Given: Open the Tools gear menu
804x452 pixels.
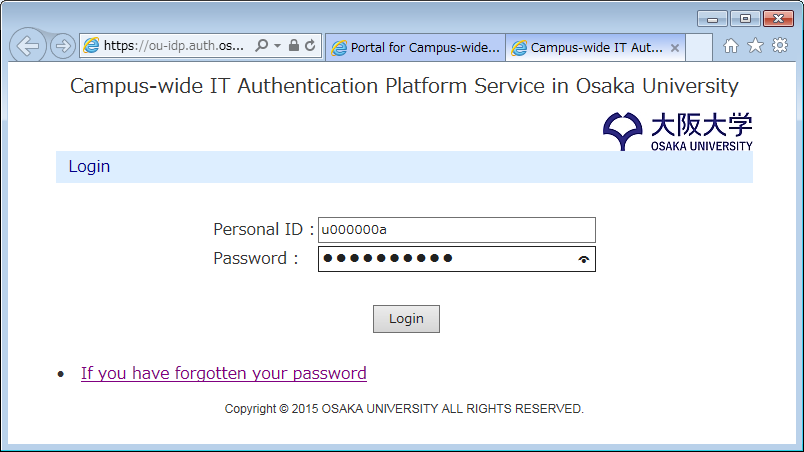Looking at the screenshot, I should coord(780,46).
